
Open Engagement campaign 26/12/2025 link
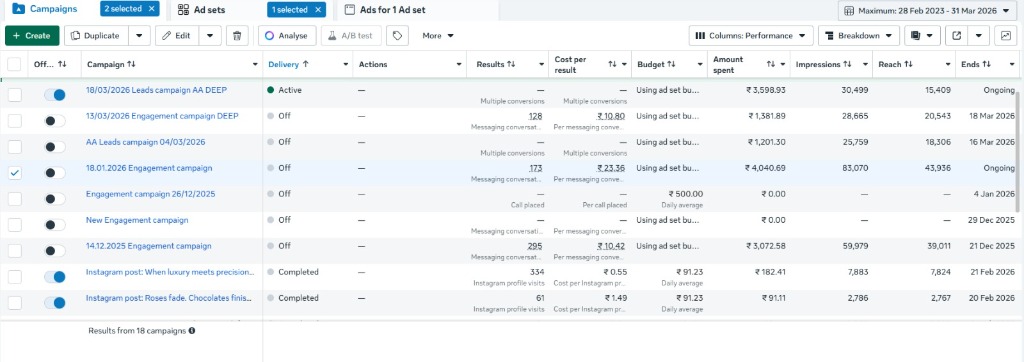pyautogui.click(x=151, y=194)
